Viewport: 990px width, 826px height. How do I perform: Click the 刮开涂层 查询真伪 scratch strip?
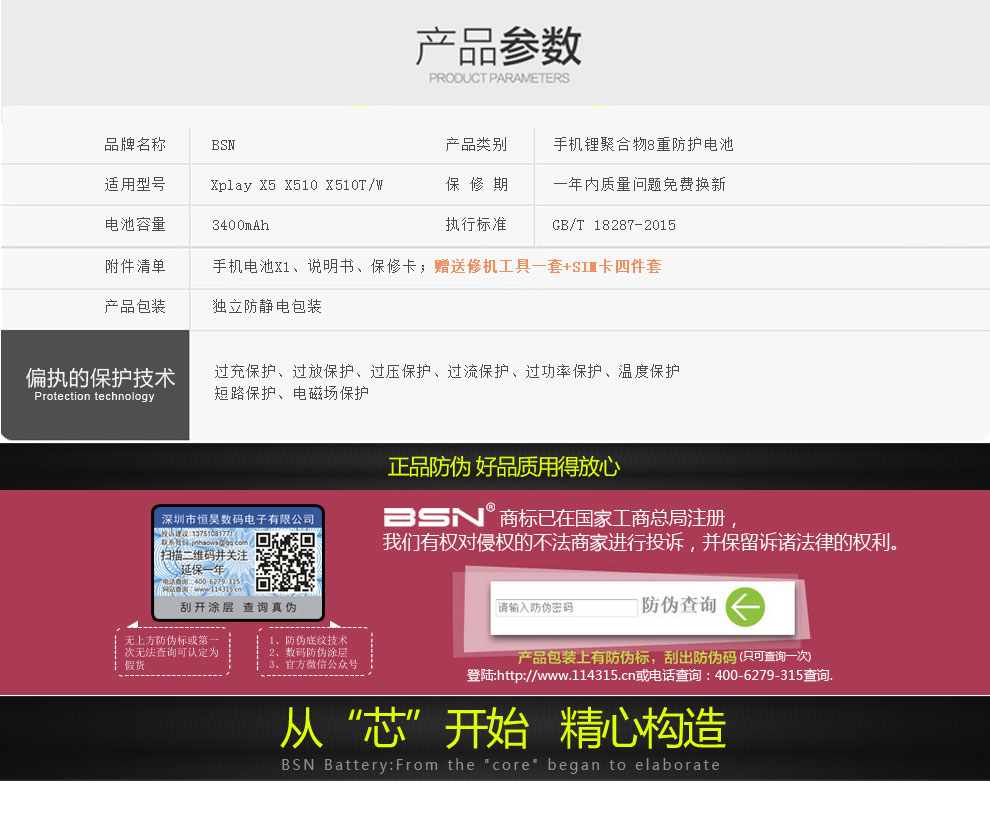(x=238, y=607)
